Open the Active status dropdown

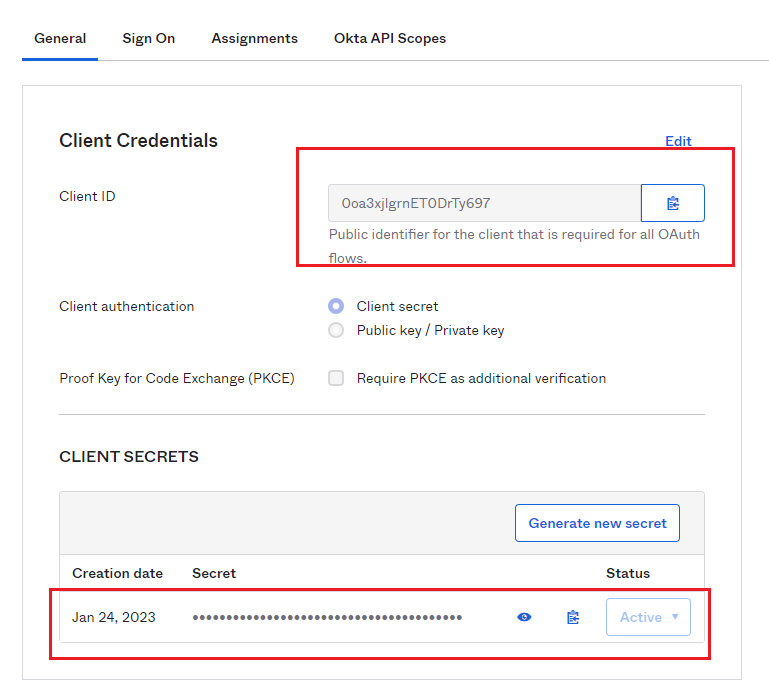648,617
